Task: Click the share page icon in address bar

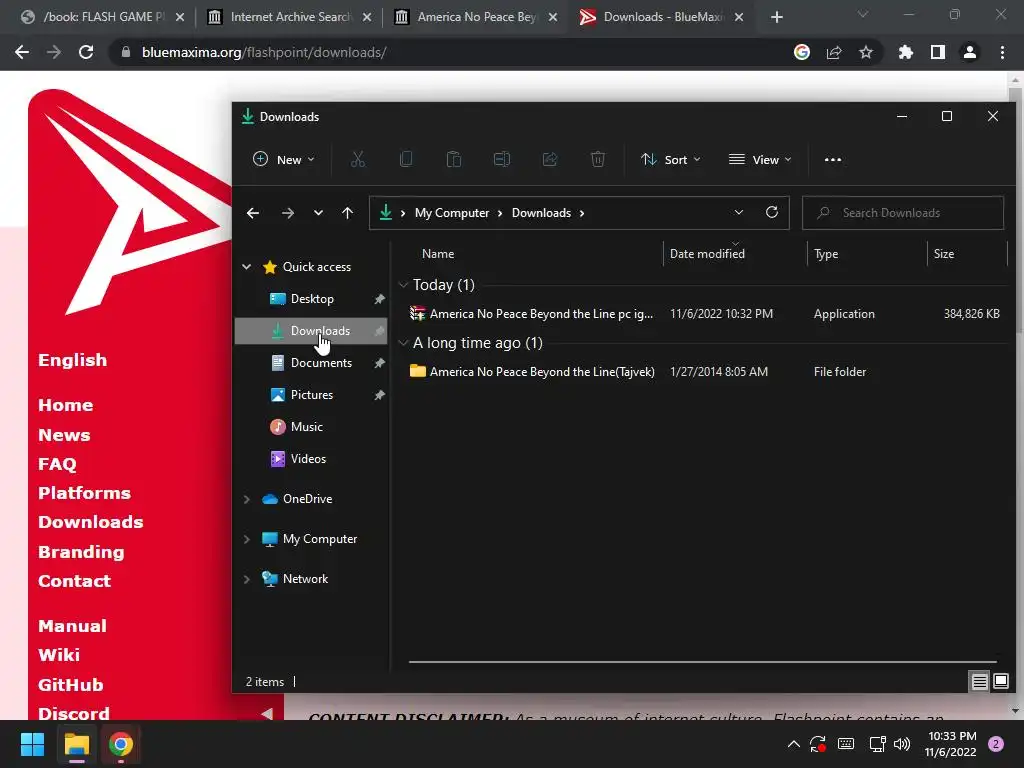Action: click(x=834, y=52)
